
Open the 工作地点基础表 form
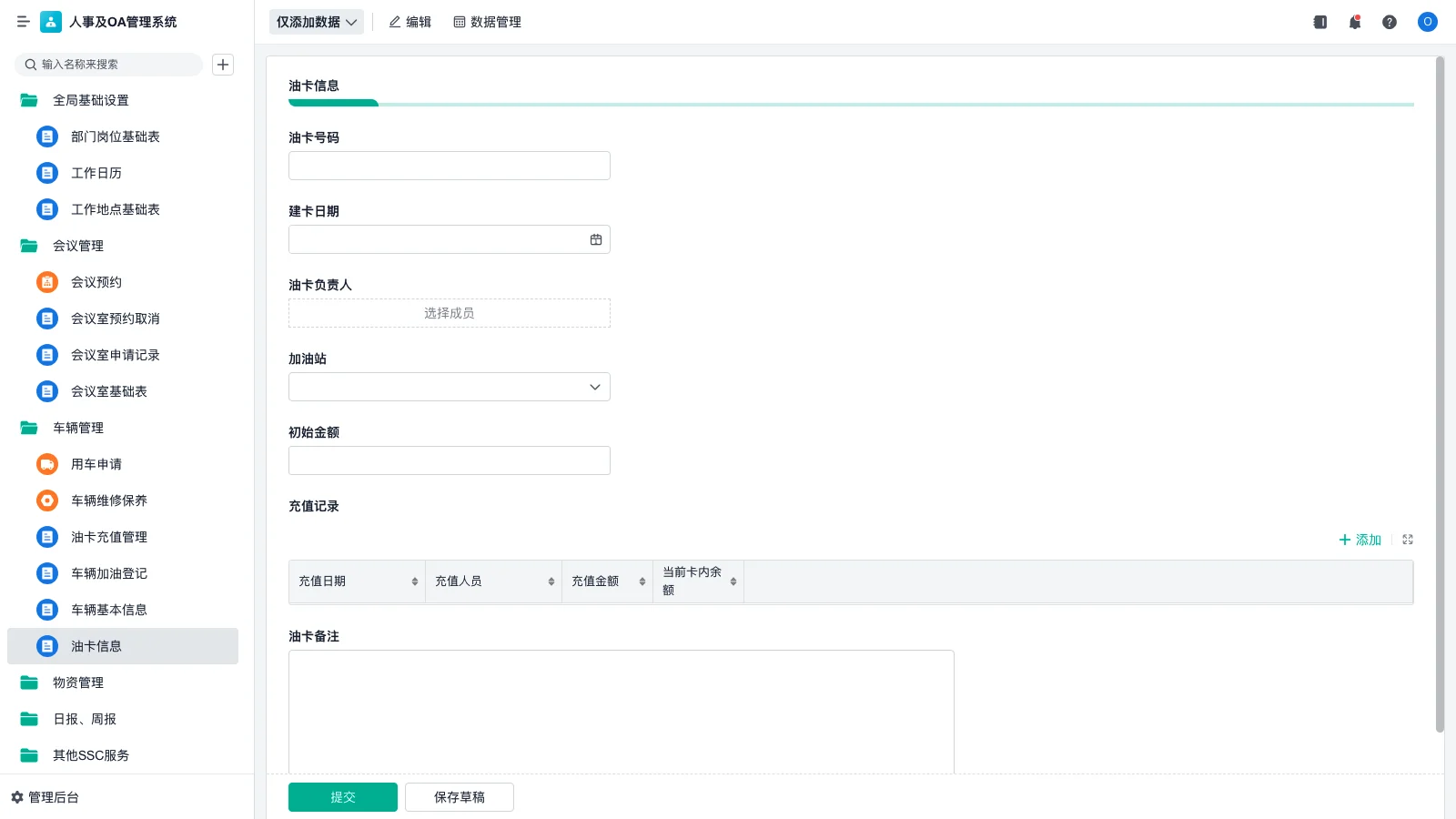pyautogui.click(x=123, y=209)
